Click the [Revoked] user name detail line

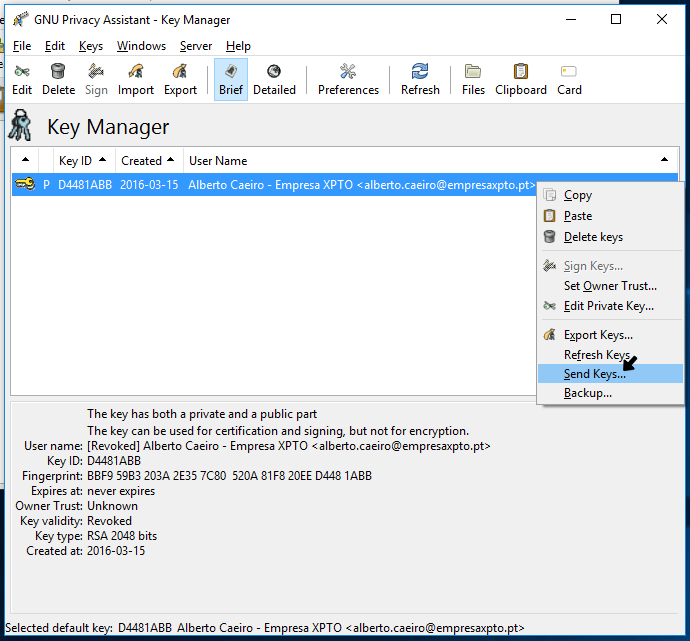289,446
